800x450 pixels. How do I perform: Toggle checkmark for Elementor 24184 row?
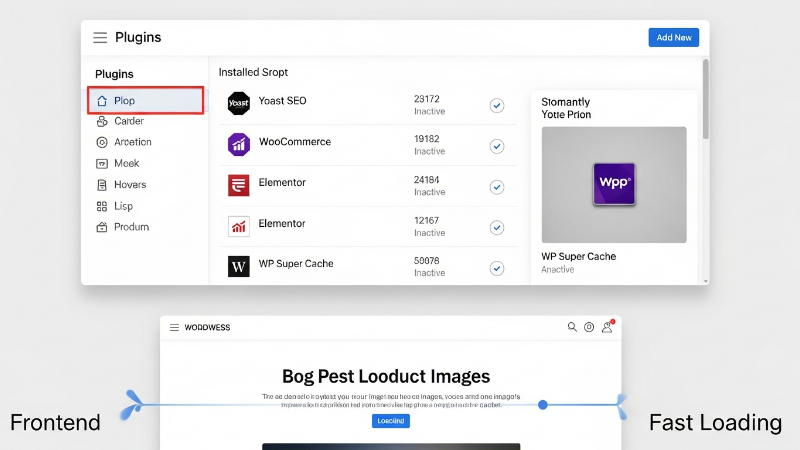click(x=497, y=187)
